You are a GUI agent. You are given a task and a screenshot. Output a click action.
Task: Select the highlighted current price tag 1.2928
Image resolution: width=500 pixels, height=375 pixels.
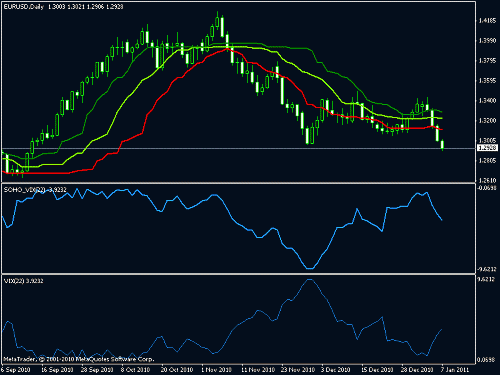[x=487, y=148]
